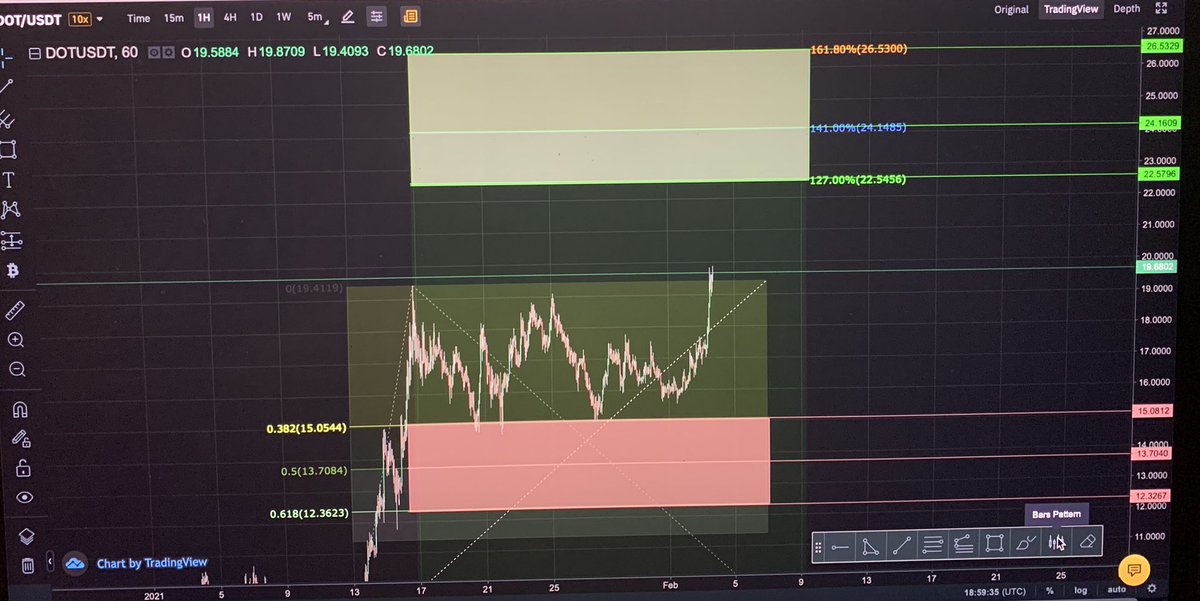Switch to TradingView chart view

(x=1071, y=9)
